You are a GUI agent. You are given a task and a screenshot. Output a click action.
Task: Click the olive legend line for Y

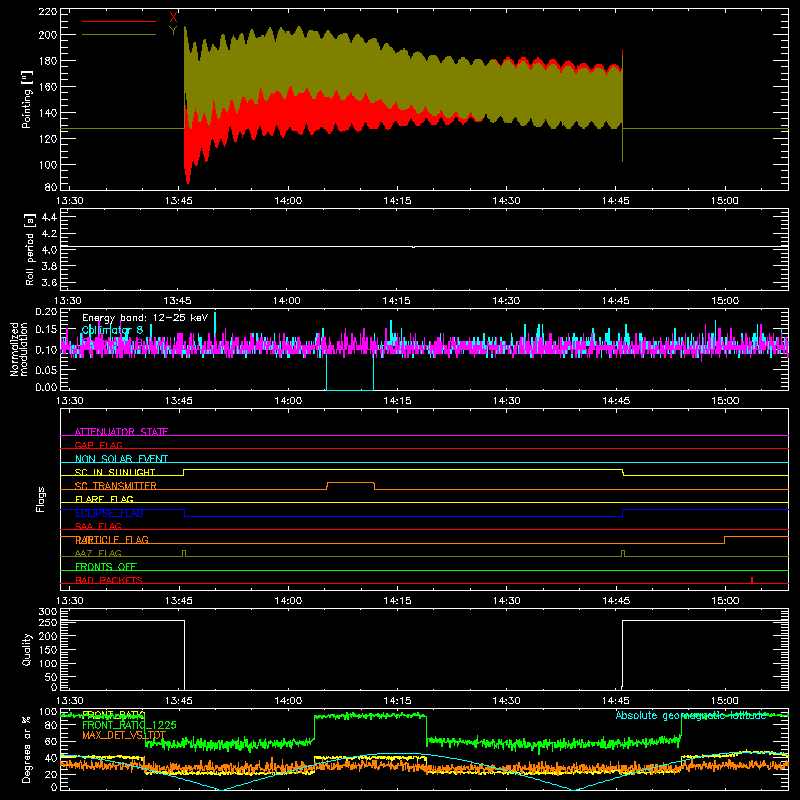(x=119, y=35)
